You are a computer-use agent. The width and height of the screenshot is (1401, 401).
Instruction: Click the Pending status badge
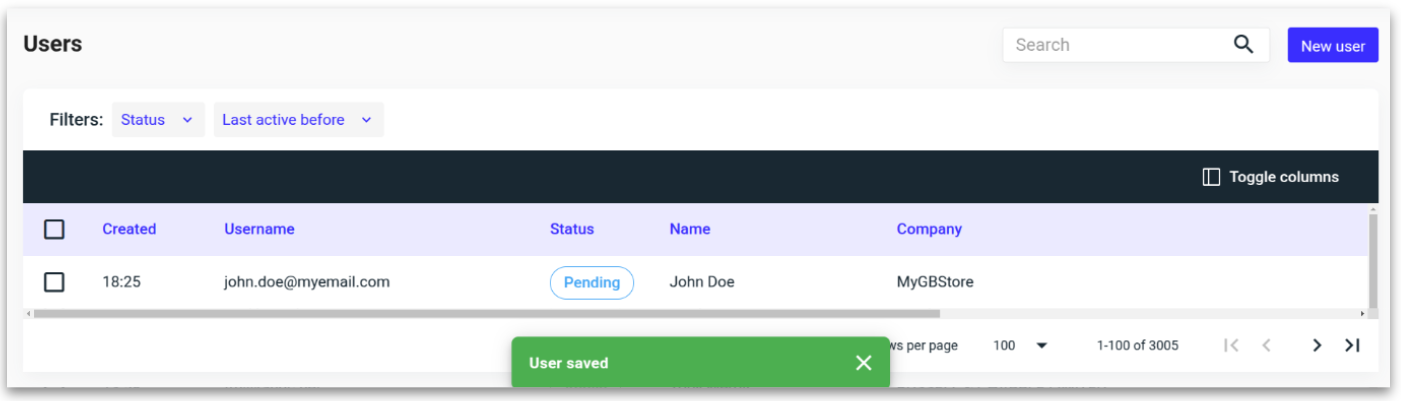(592, 283)
